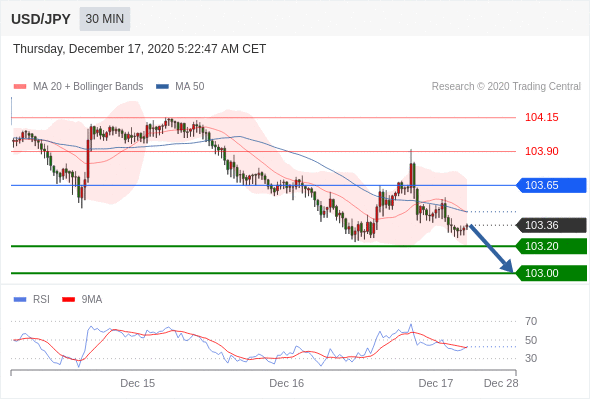This screenshot has height=400, width=590.
Task: Click the Dec 17 date axis label
Action: (x=436, y=383)
